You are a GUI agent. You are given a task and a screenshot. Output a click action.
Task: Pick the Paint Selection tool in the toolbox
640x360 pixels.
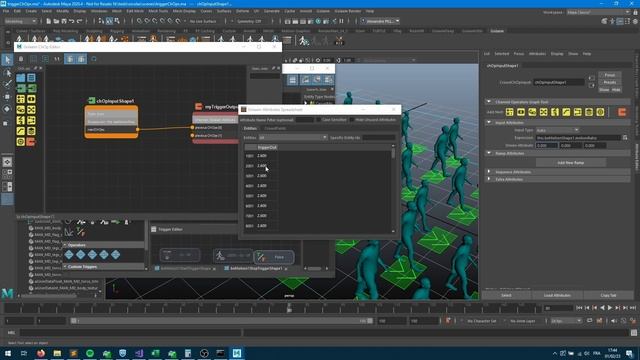point(7,84)
